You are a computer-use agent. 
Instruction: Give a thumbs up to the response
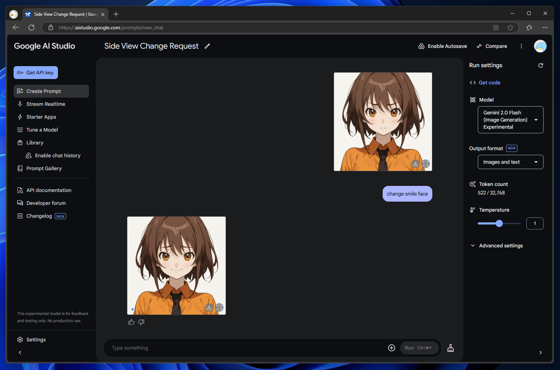click(131, 322)
